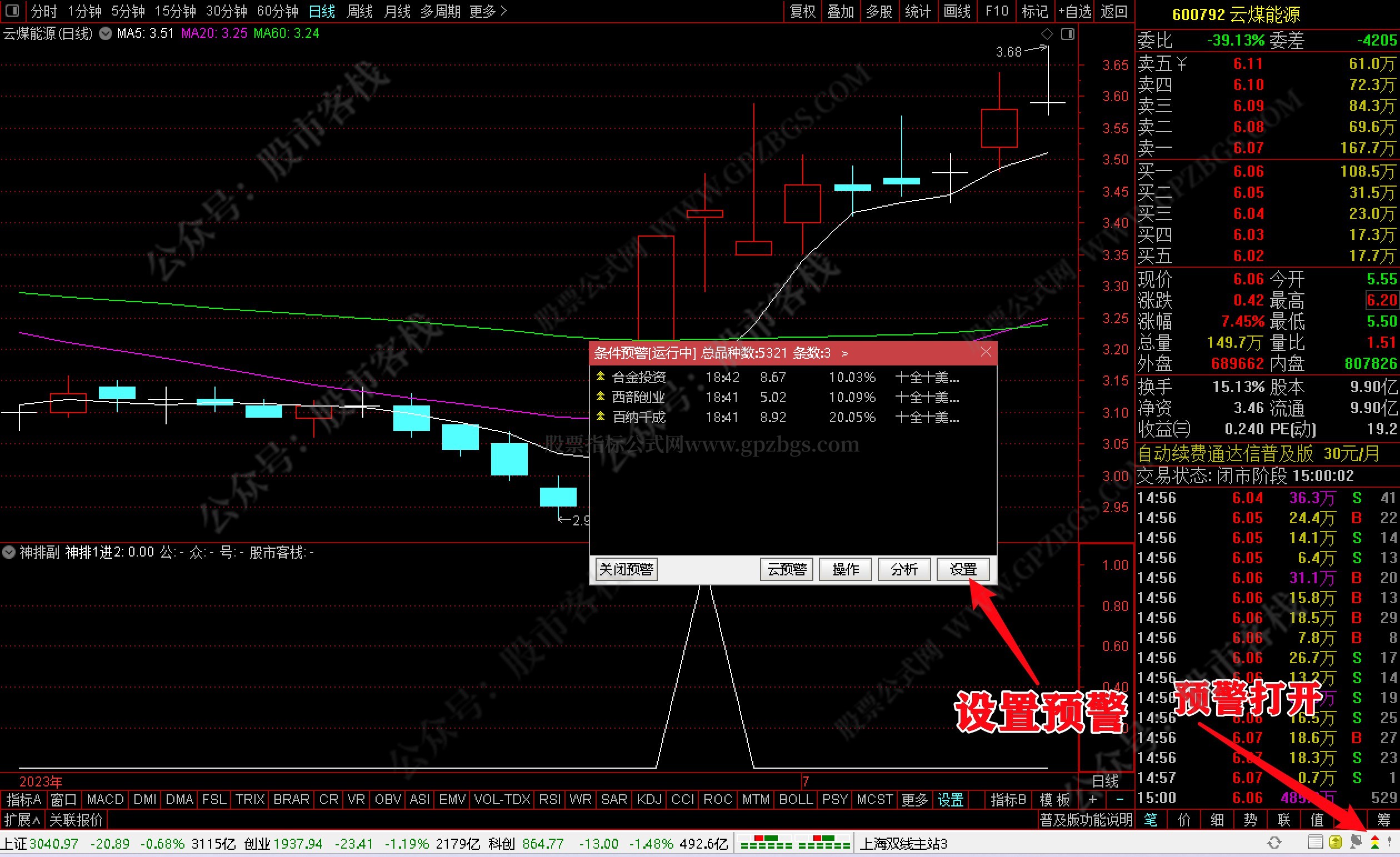This screenshot has height=857, width=1400.
Task: Select the 筹 chip distribution tab
Action: point(1383,820)
